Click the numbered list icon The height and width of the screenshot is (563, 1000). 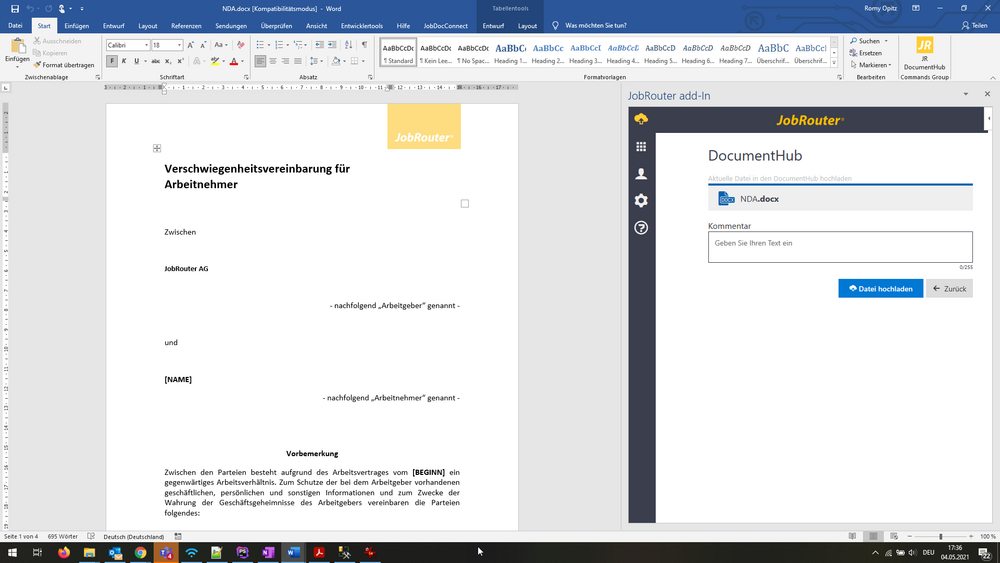click(279, 45)
